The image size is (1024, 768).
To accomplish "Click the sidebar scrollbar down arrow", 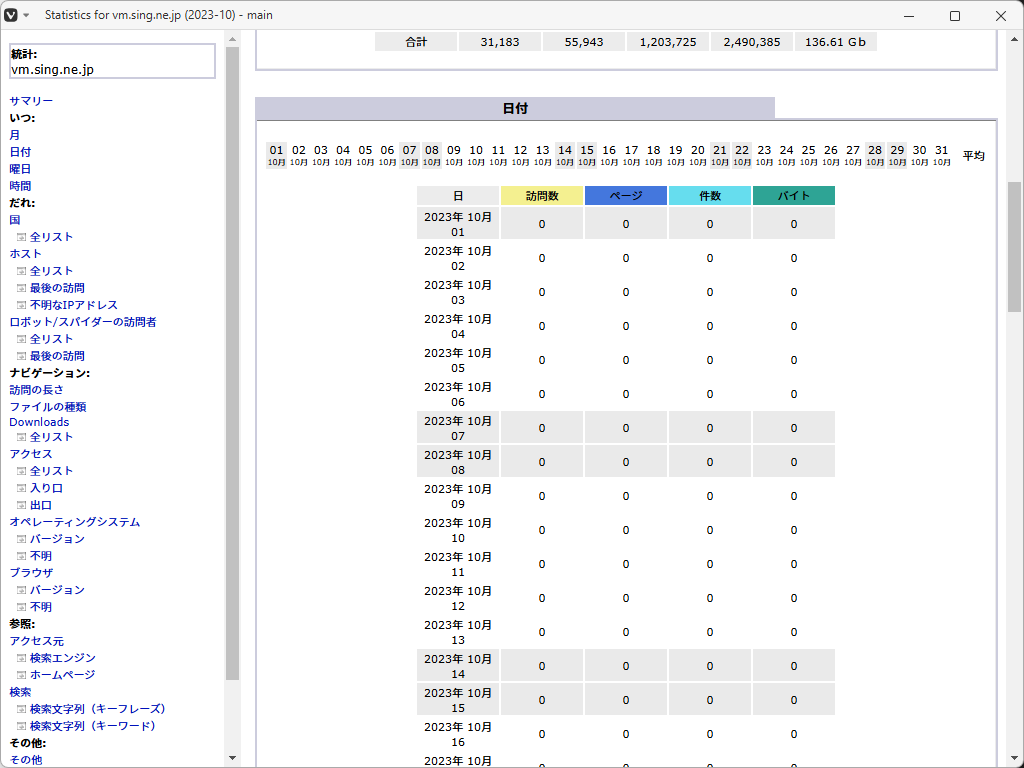I will 233,758.
